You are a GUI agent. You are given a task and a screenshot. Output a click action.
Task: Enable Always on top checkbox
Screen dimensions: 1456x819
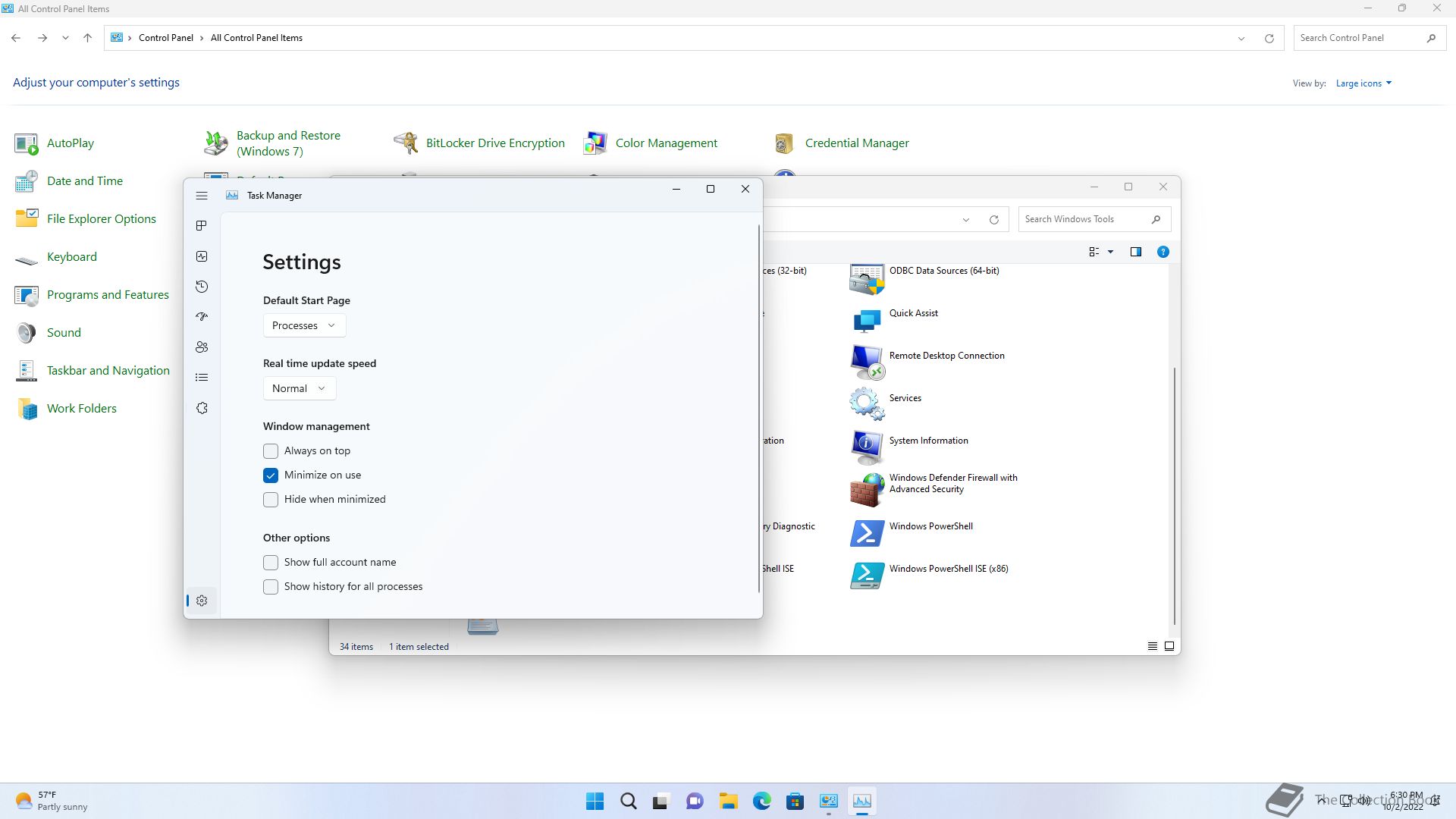click(271, 451)
